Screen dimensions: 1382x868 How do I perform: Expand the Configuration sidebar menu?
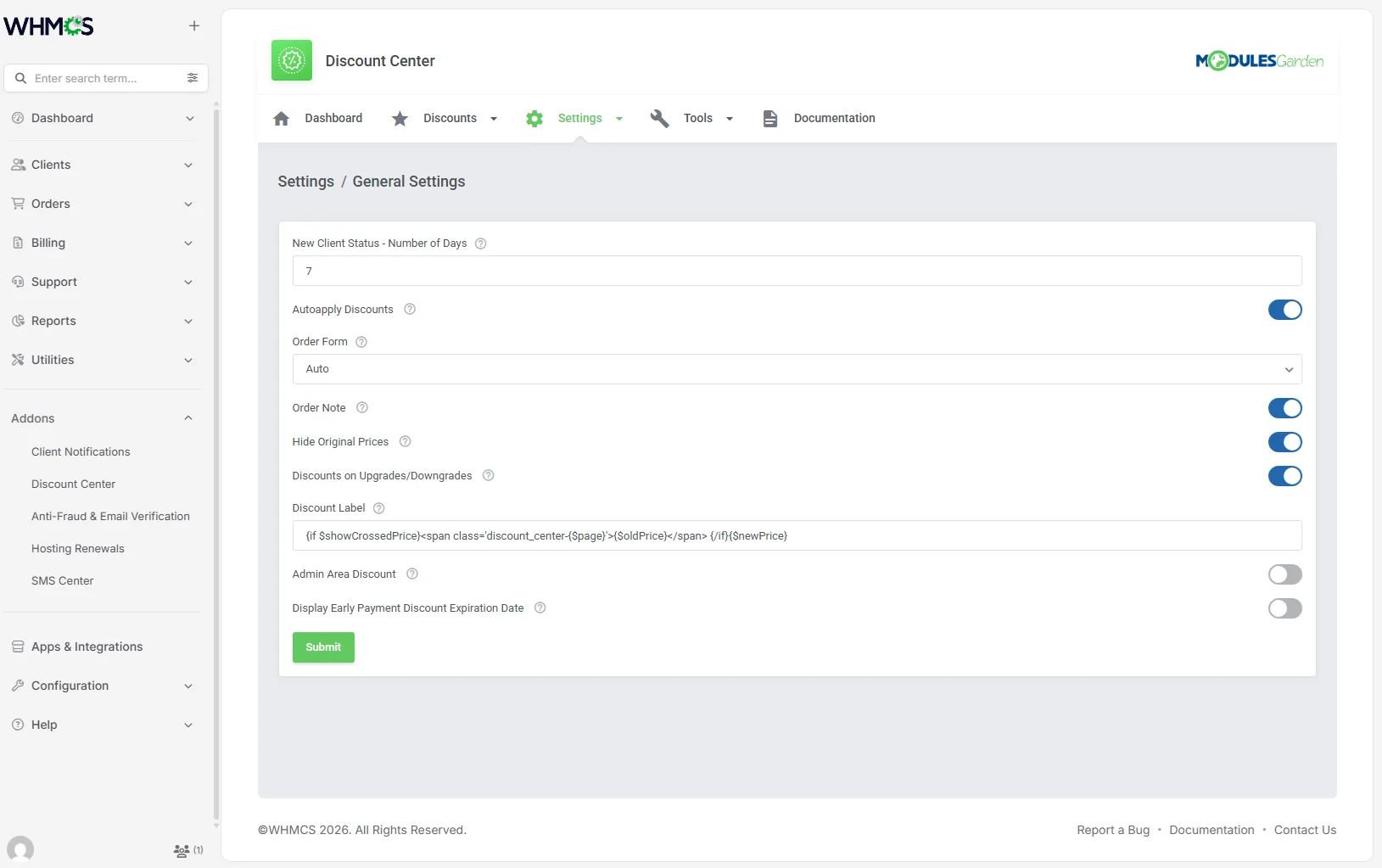coord(103,686)
